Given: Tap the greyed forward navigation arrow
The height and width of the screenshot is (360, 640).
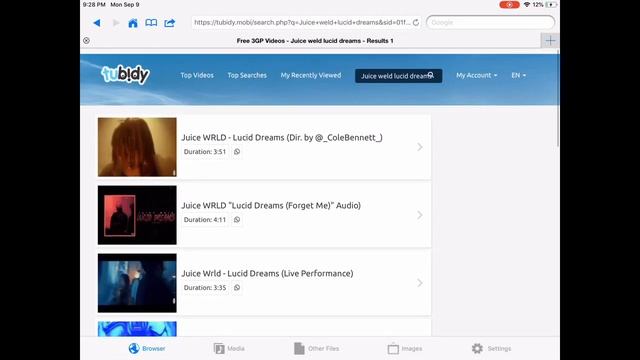Looking at the screenshot, I should tap(116, 23).
